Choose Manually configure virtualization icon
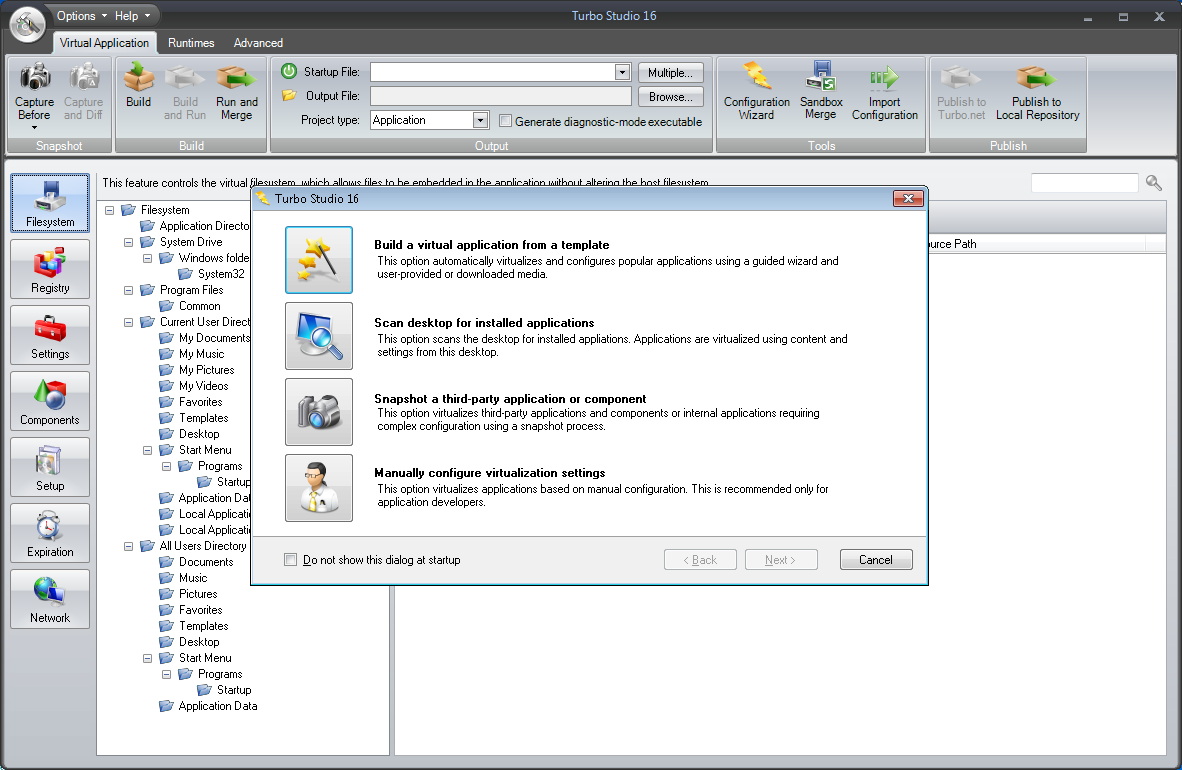This screenshot has height=770, width=1182. (x=319, y=488)
